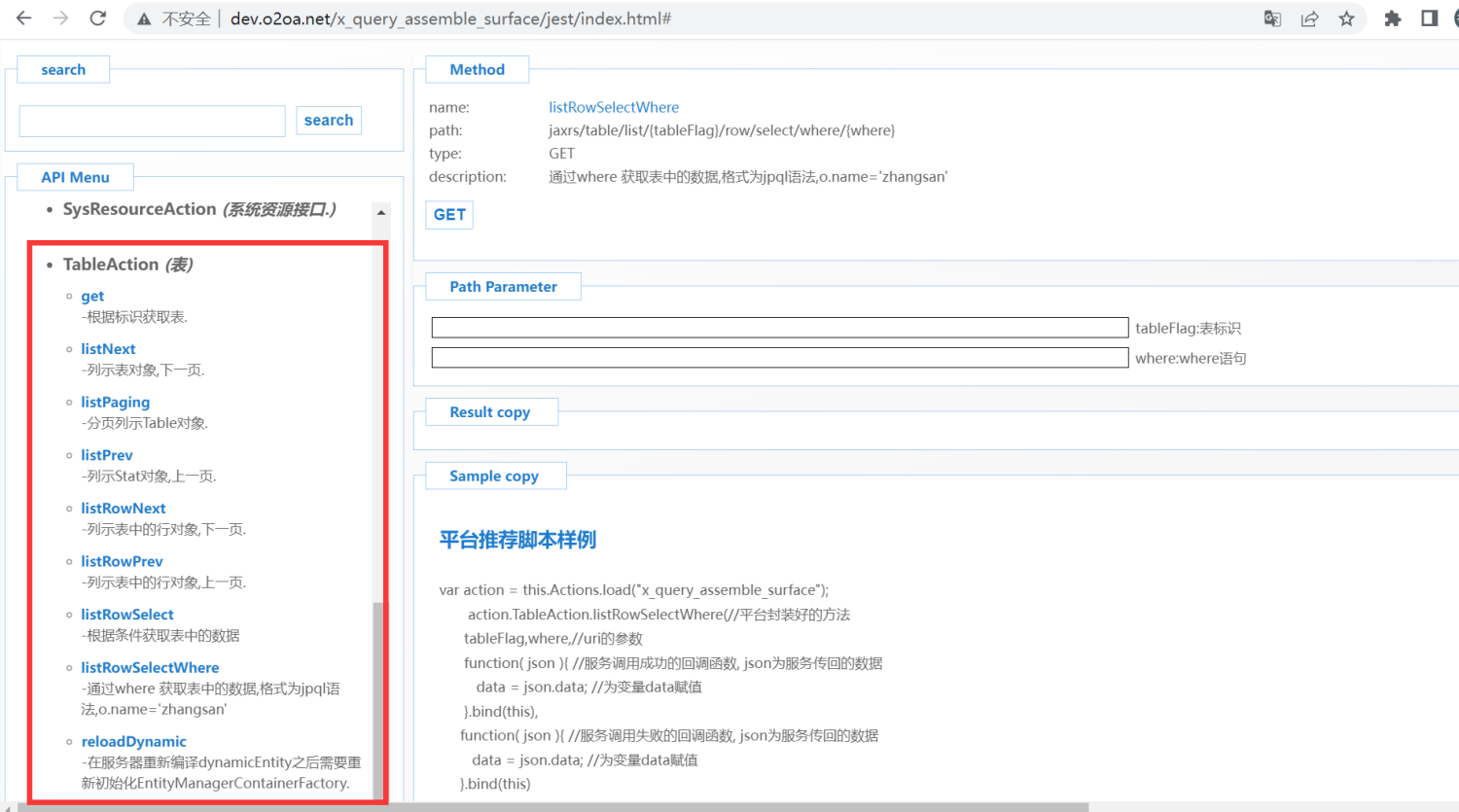
Task: Click the GET request button
Action: tap(449, 215)
